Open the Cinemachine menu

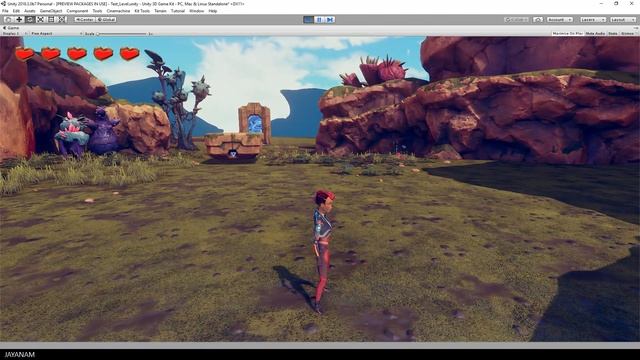tap(118, 11)
